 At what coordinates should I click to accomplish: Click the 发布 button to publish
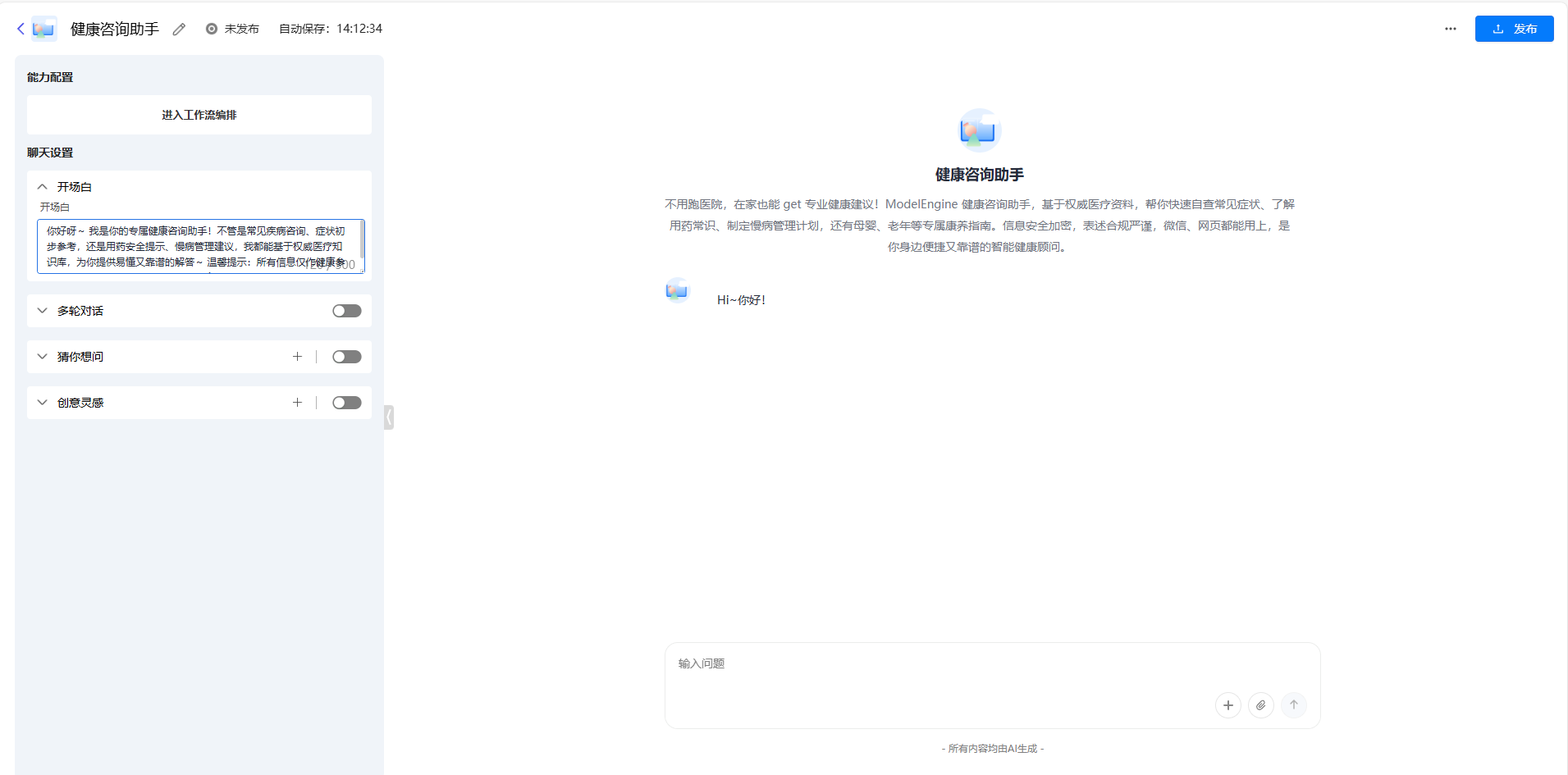tap(1514, 28)
